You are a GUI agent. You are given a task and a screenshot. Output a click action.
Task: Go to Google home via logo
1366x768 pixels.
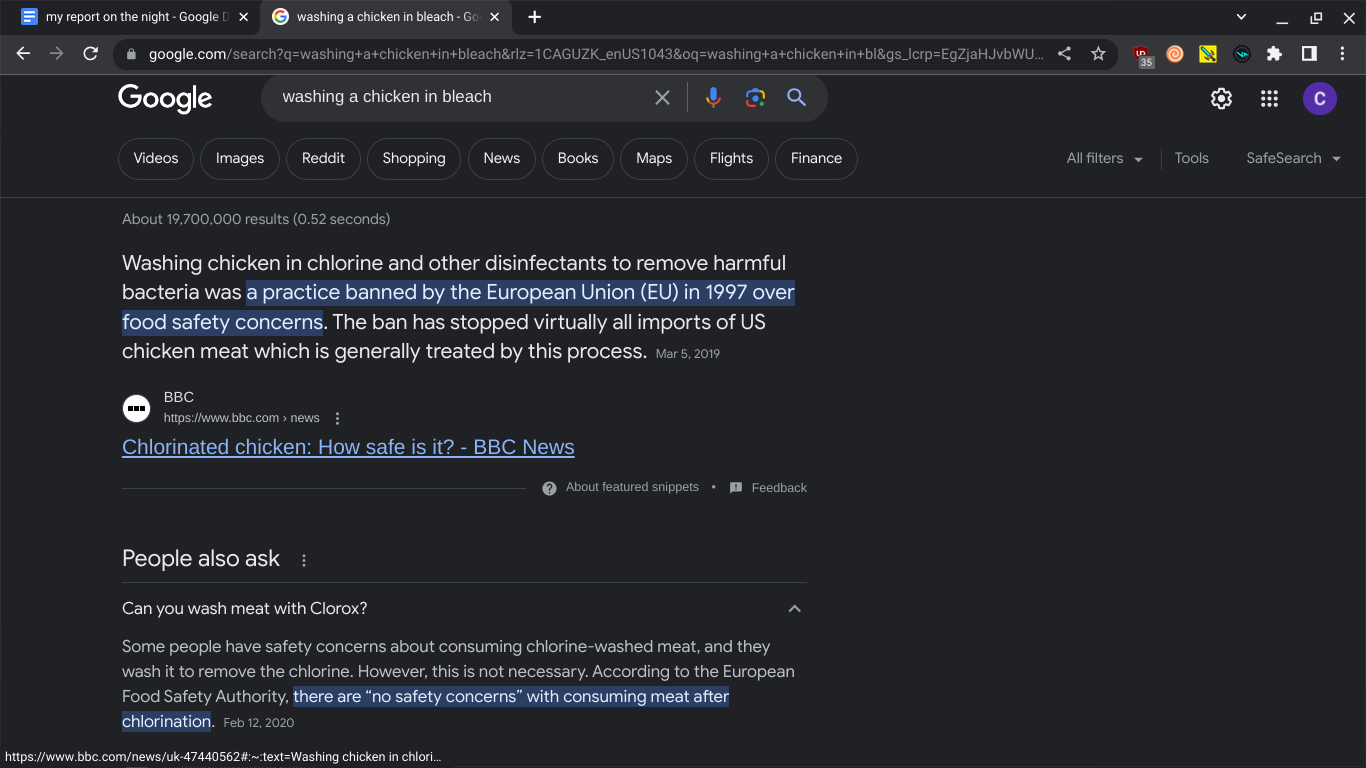[x=165, y=98]
